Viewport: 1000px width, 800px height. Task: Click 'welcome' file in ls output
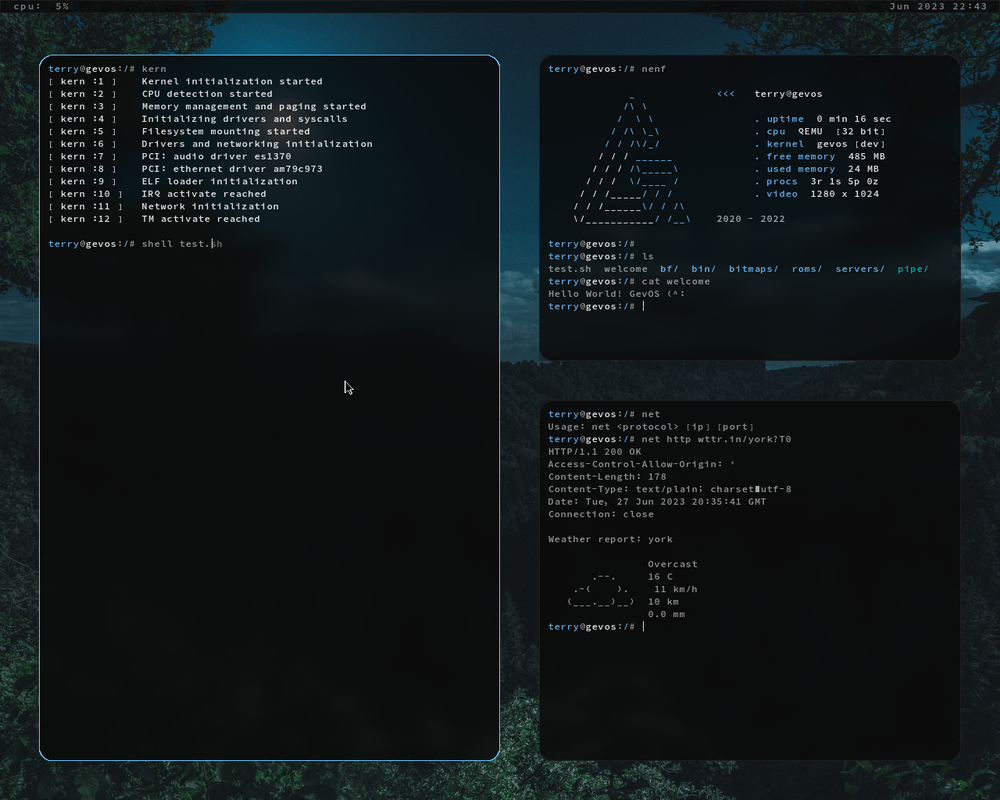tap(626, 269)
